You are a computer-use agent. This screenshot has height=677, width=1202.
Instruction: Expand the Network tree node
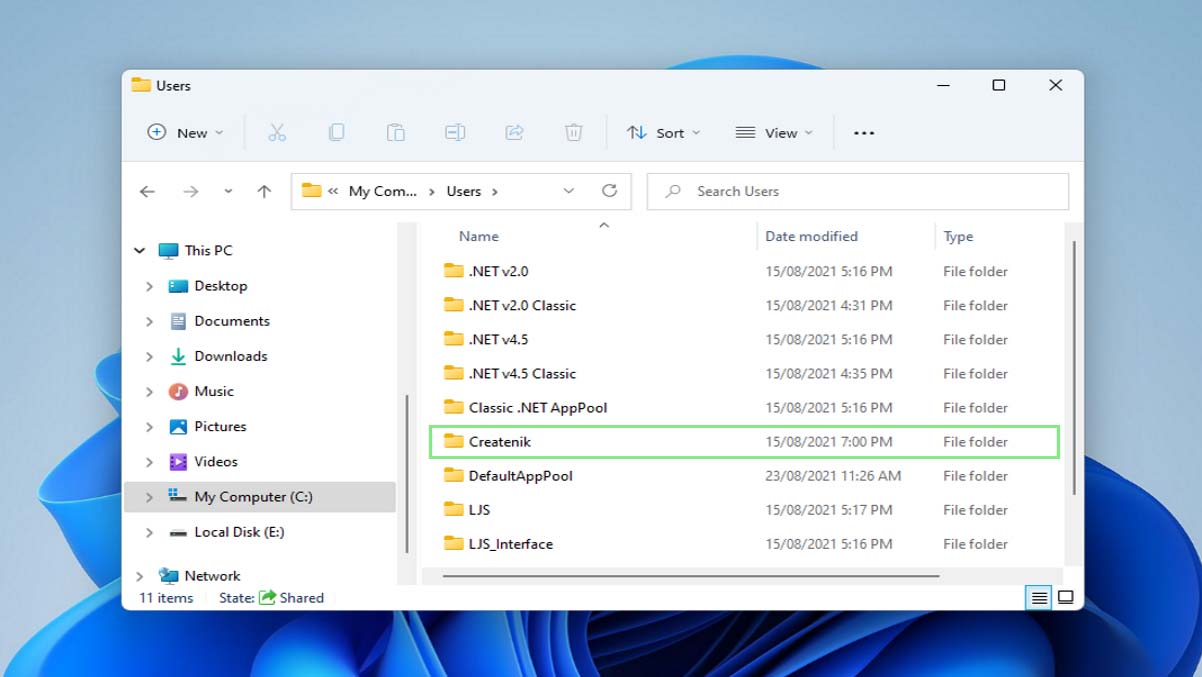tap(139, 576)
